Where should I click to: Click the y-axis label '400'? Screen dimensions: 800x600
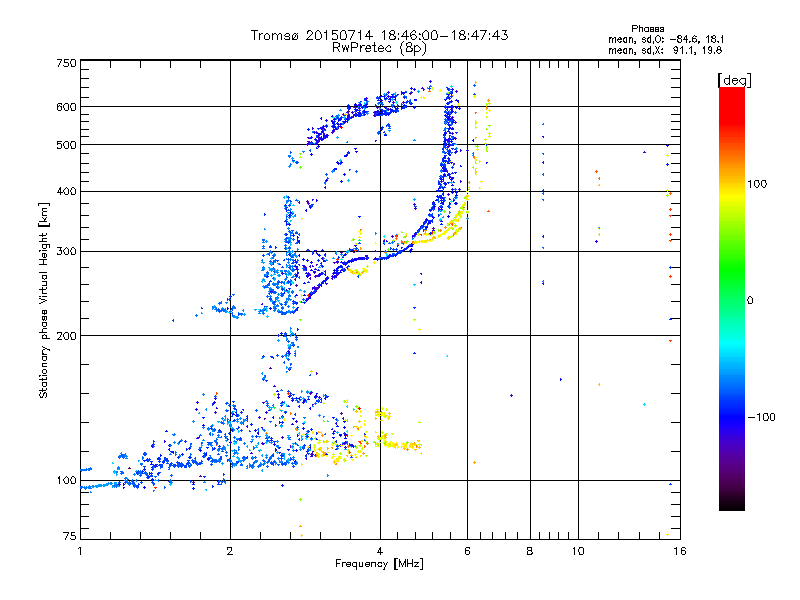click(x=66, y=192)
